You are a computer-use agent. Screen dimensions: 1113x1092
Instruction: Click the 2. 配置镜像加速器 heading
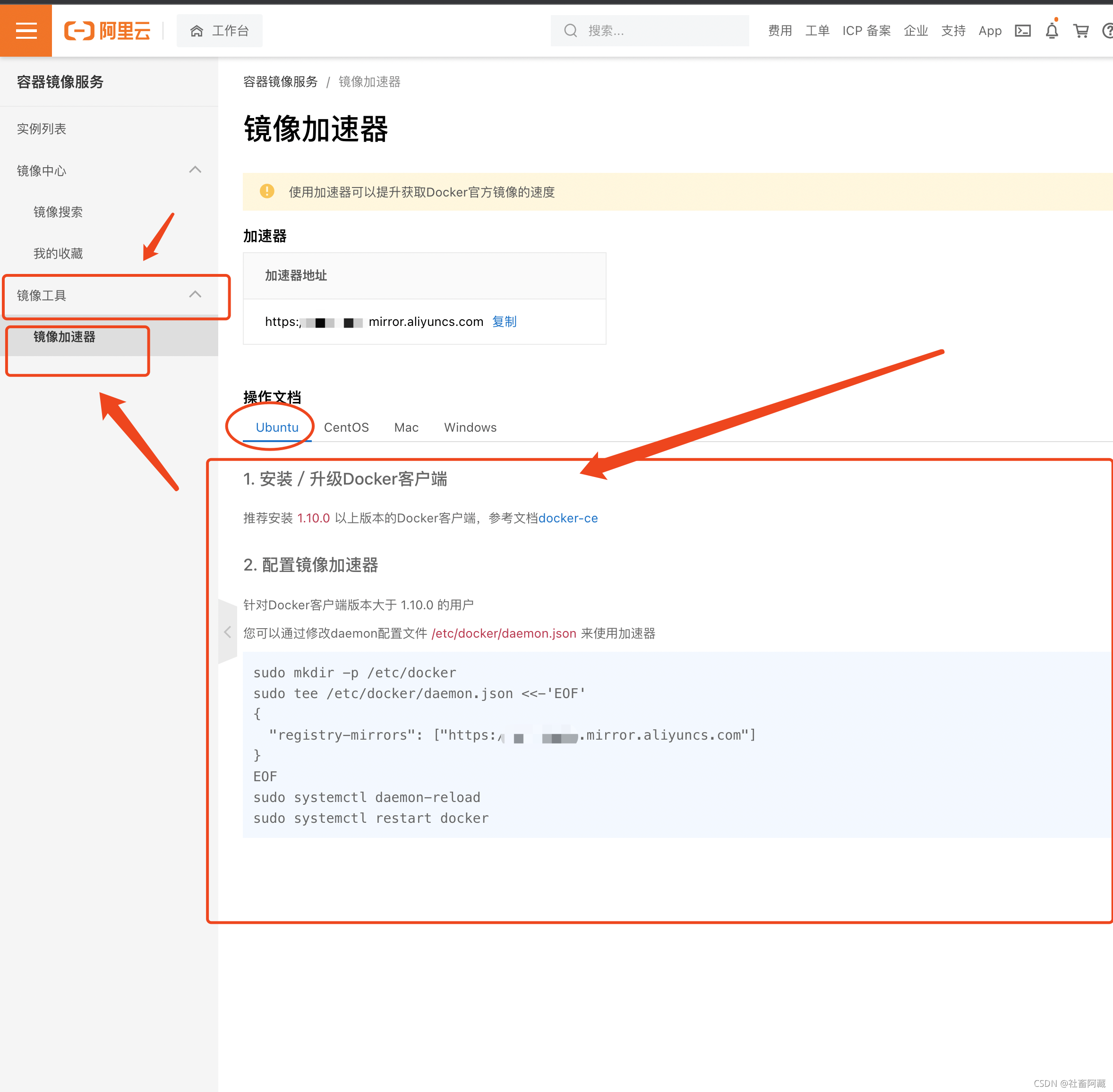[310, 565]
